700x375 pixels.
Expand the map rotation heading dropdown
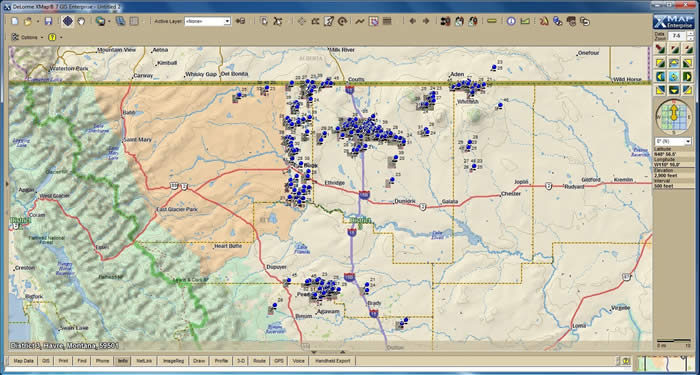(687, 142)
